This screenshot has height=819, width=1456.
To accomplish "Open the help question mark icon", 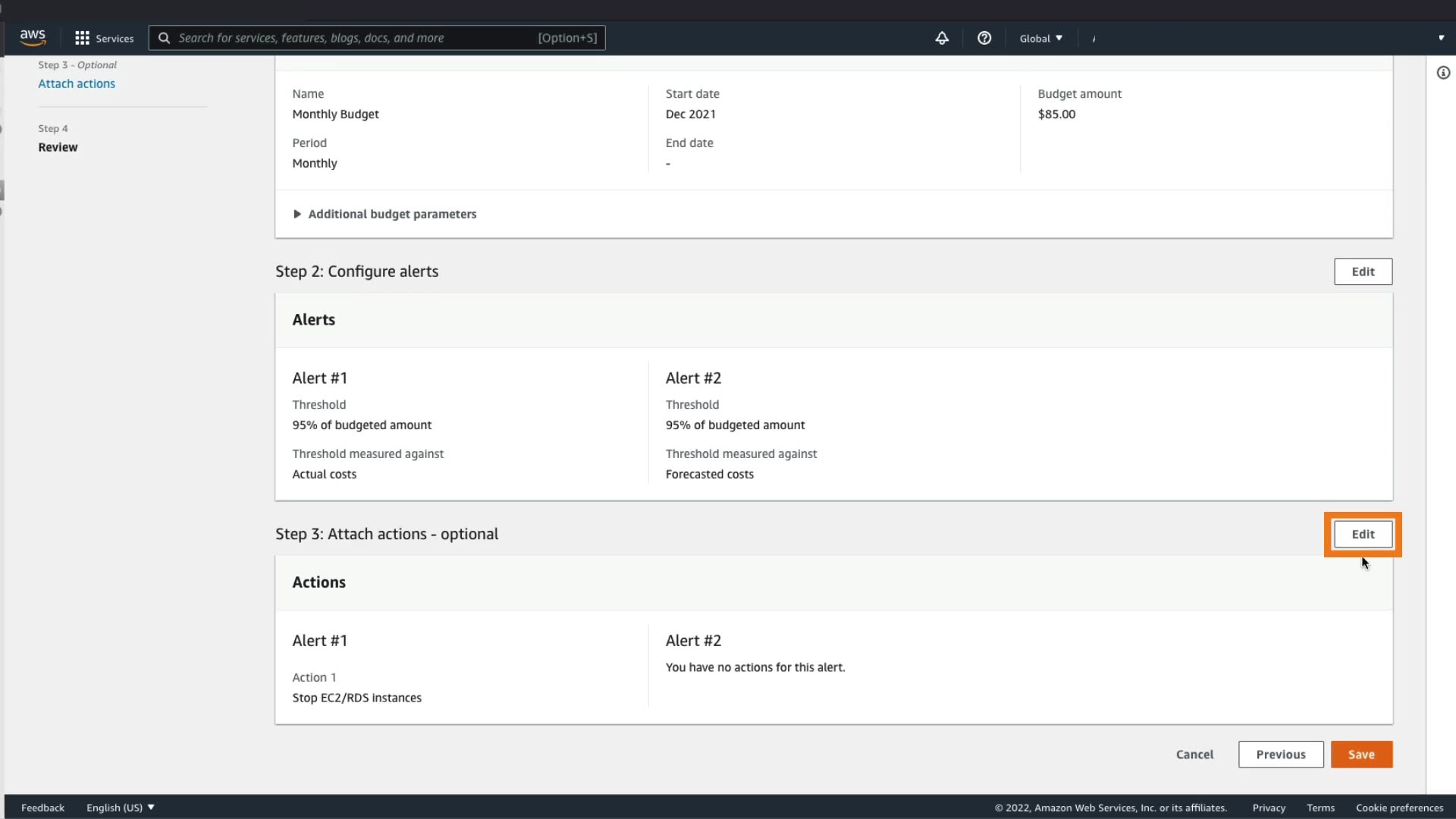I will [984, 38].
